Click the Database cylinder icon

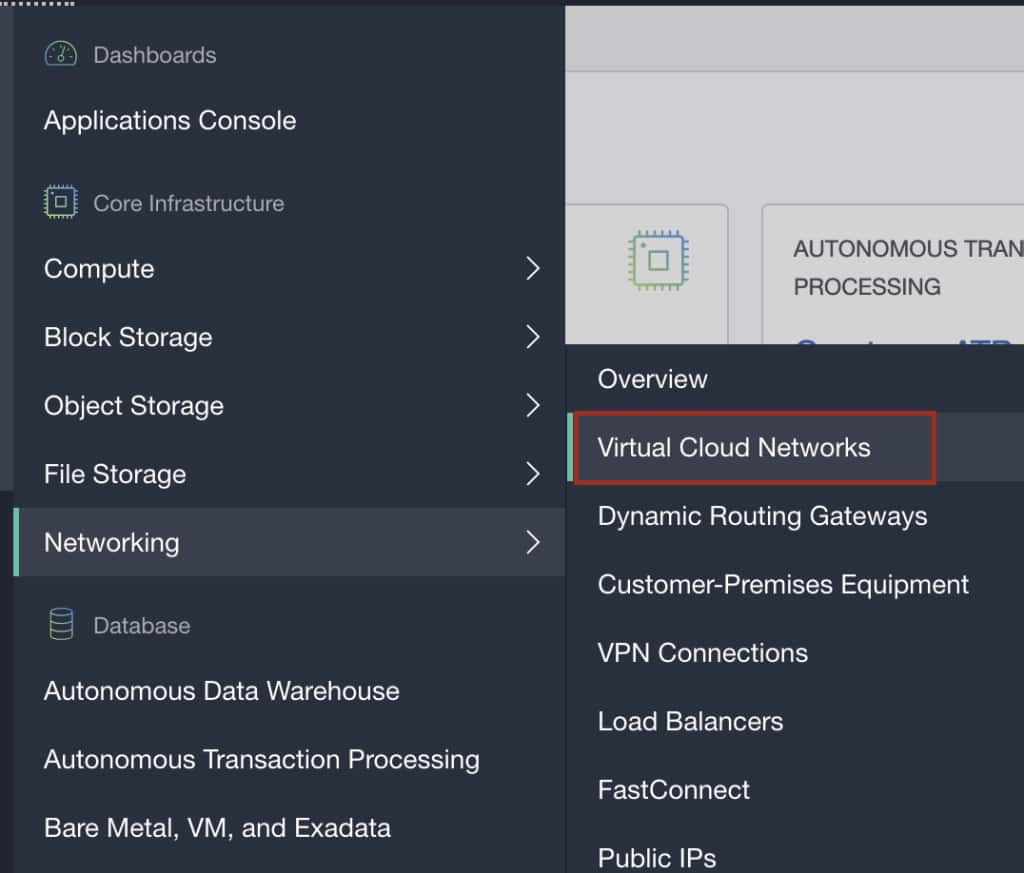[x=61, y=625]
